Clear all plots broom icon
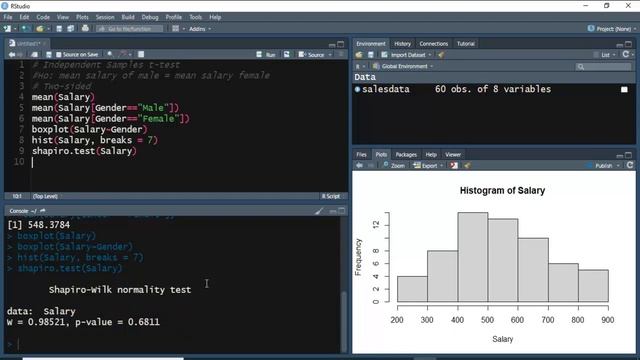 point(467,165)
